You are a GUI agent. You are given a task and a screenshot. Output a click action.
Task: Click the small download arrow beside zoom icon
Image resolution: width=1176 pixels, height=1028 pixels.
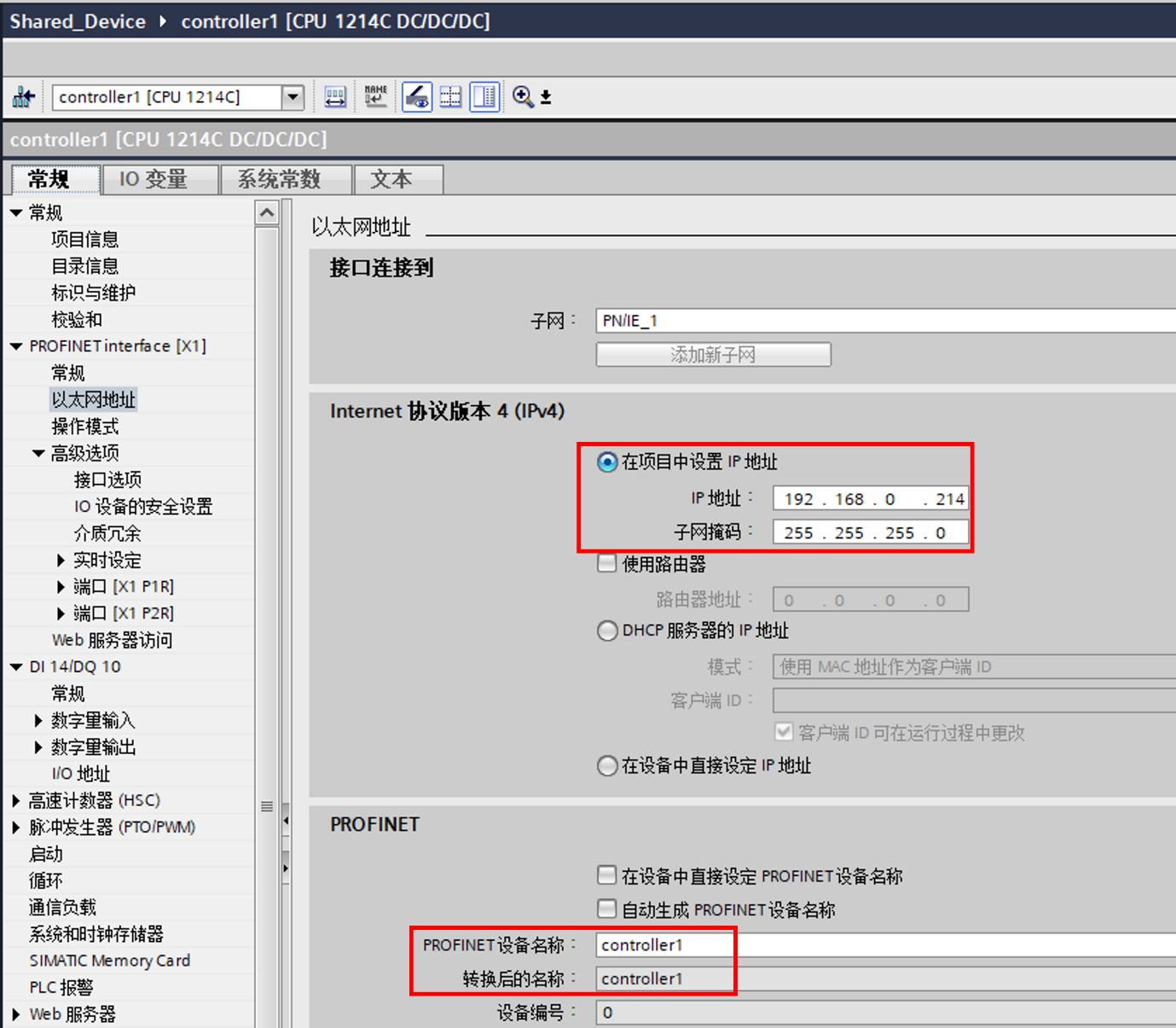(546, 97)
